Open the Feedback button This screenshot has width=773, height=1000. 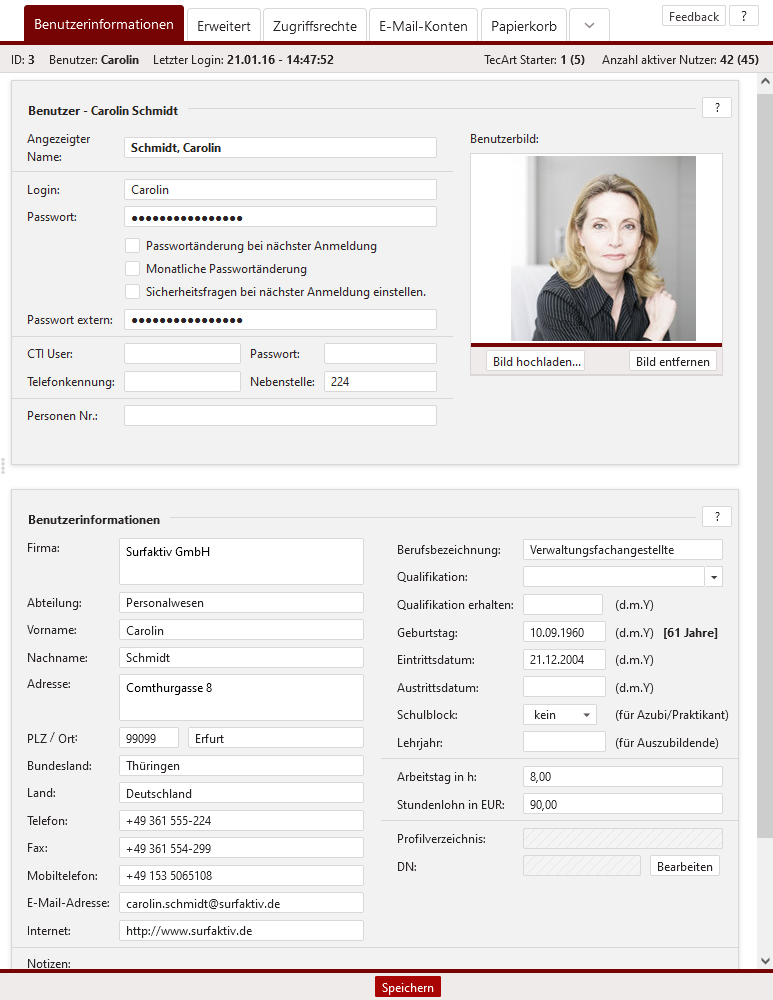[693, 16]
